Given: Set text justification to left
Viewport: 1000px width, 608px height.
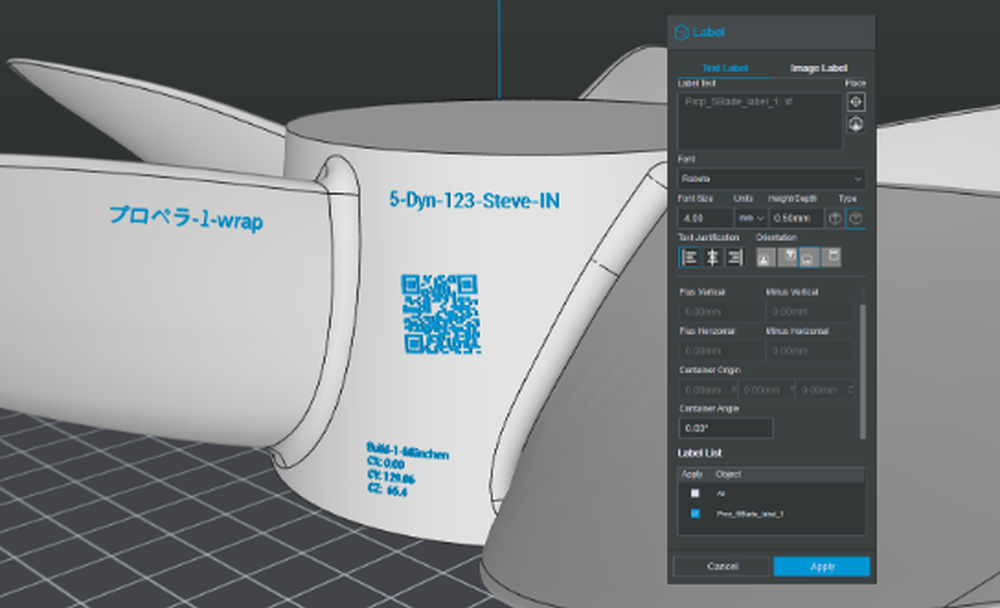Looking at the screenshot, I should click(x=689, y=257).
